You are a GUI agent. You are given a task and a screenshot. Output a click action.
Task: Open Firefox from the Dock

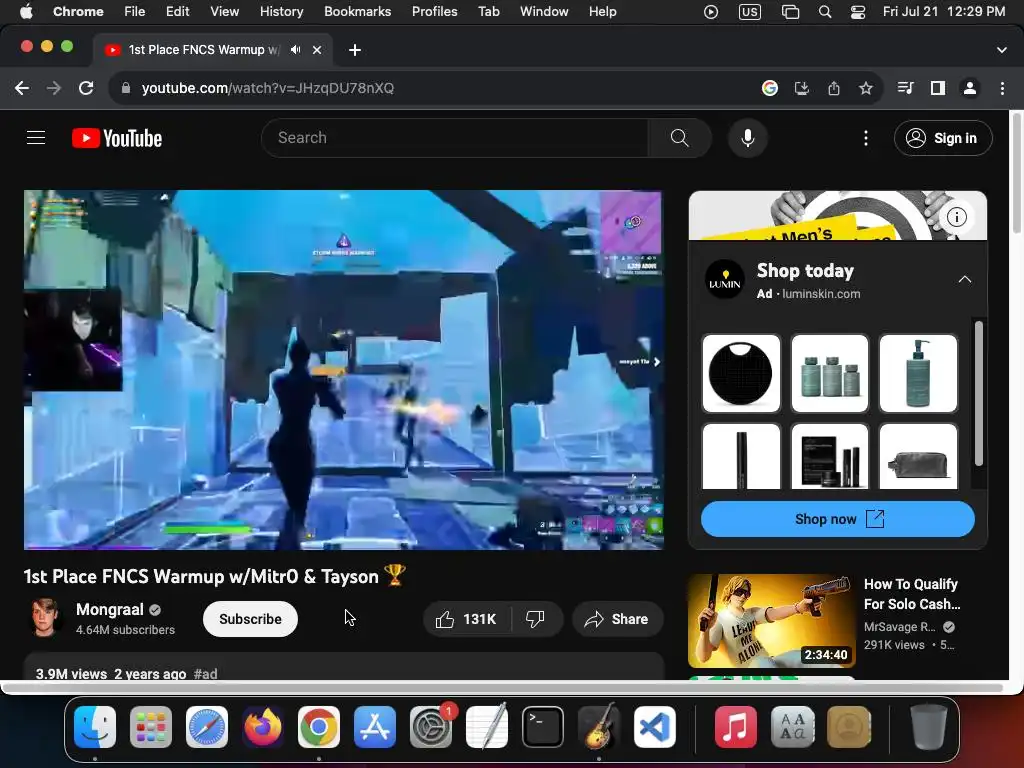(x=263, y=727)
